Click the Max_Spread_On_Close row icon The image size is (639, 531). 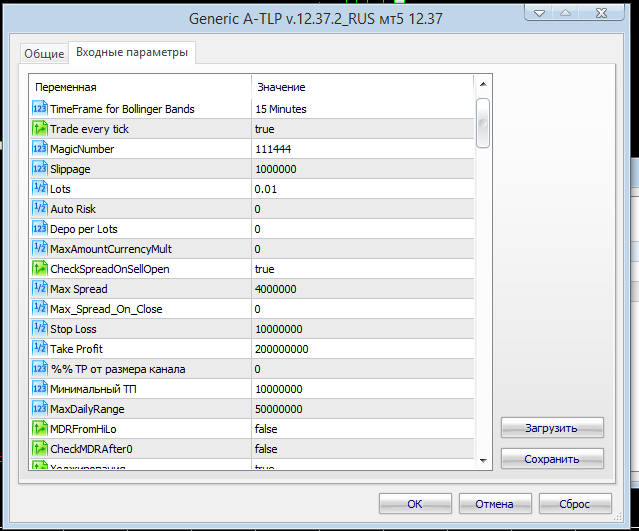(40, 308)
